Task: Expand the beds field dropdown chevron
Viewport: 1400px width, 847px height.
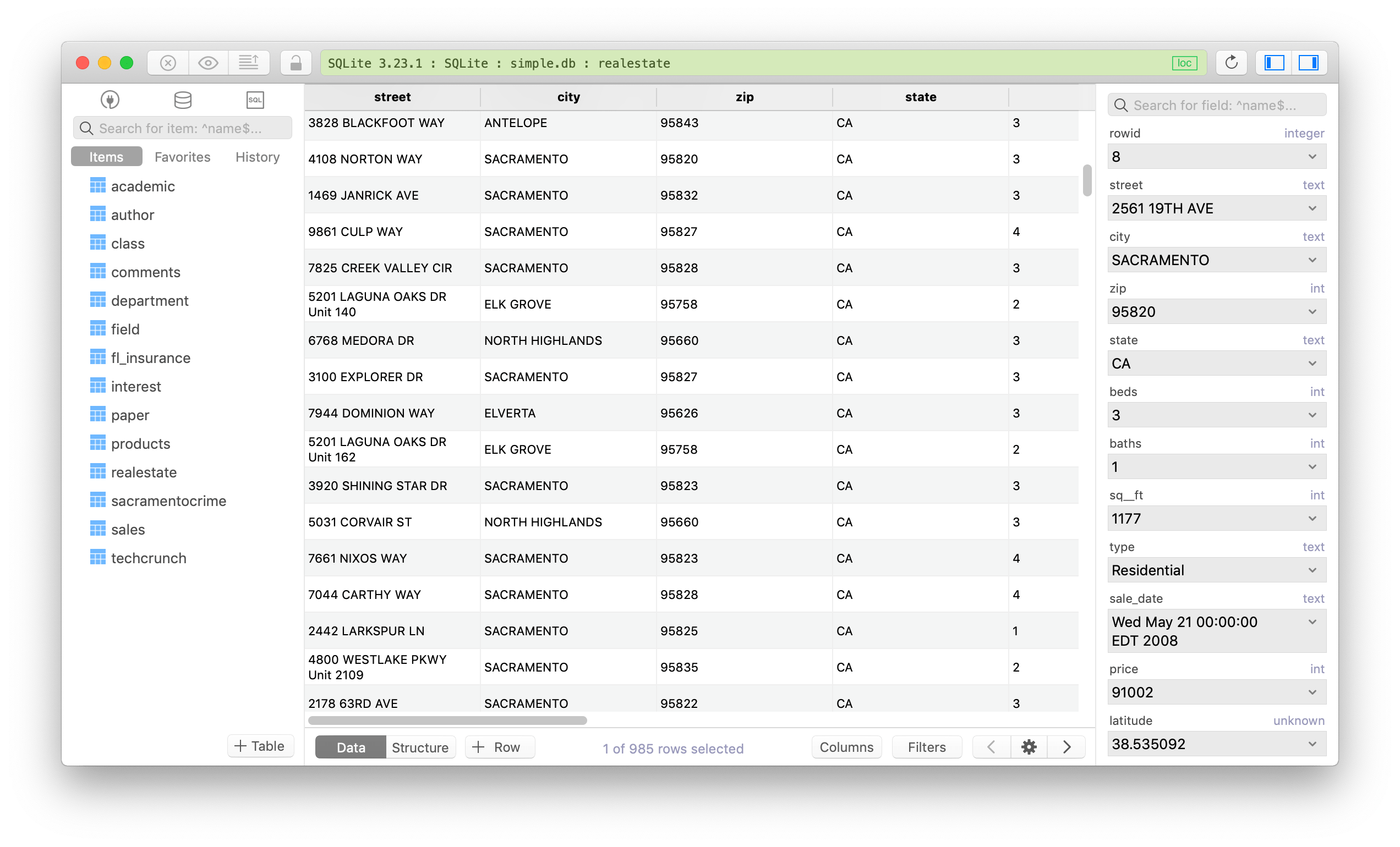Action: 1312,415
